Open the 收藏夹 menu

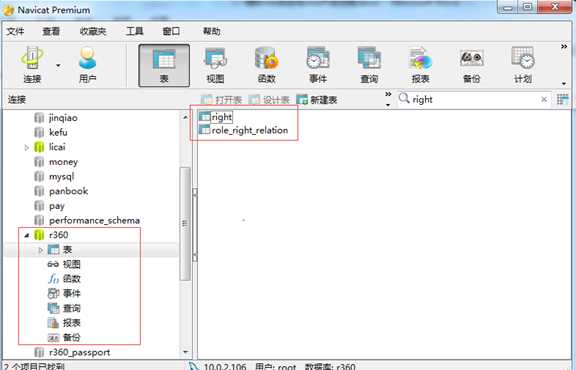click(93, 31)
